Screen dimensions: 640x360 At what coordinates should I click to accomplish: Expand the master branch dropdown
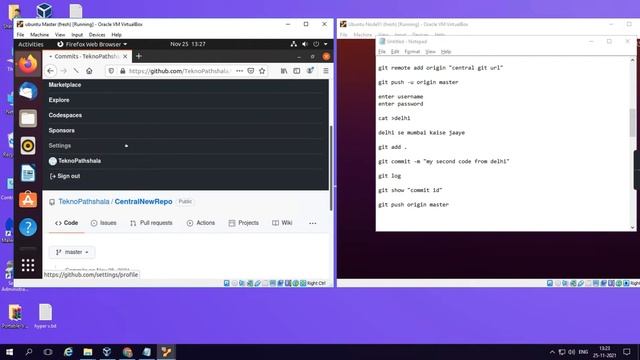click(72, 252)
